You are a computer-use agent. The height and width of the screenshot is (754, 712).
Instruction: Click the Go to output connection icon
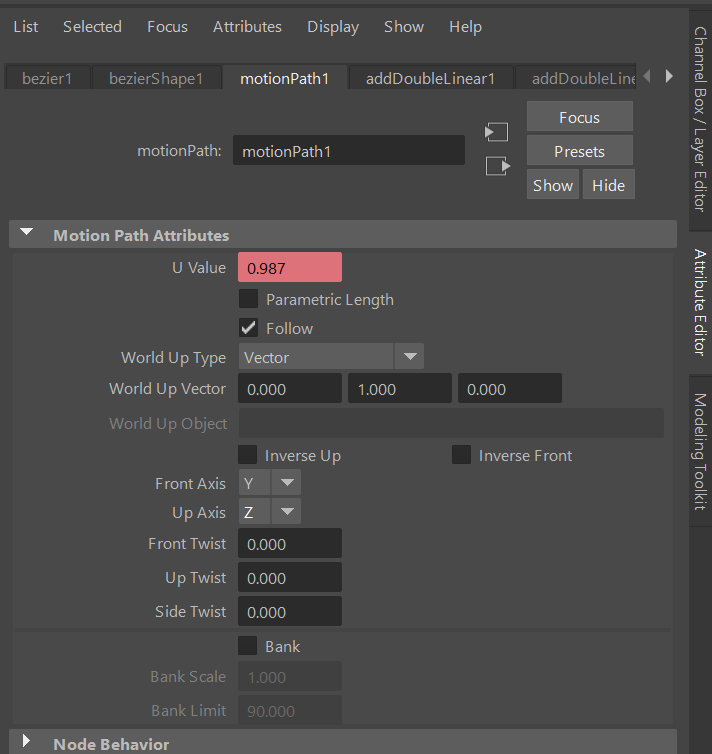tap(498, 166)
